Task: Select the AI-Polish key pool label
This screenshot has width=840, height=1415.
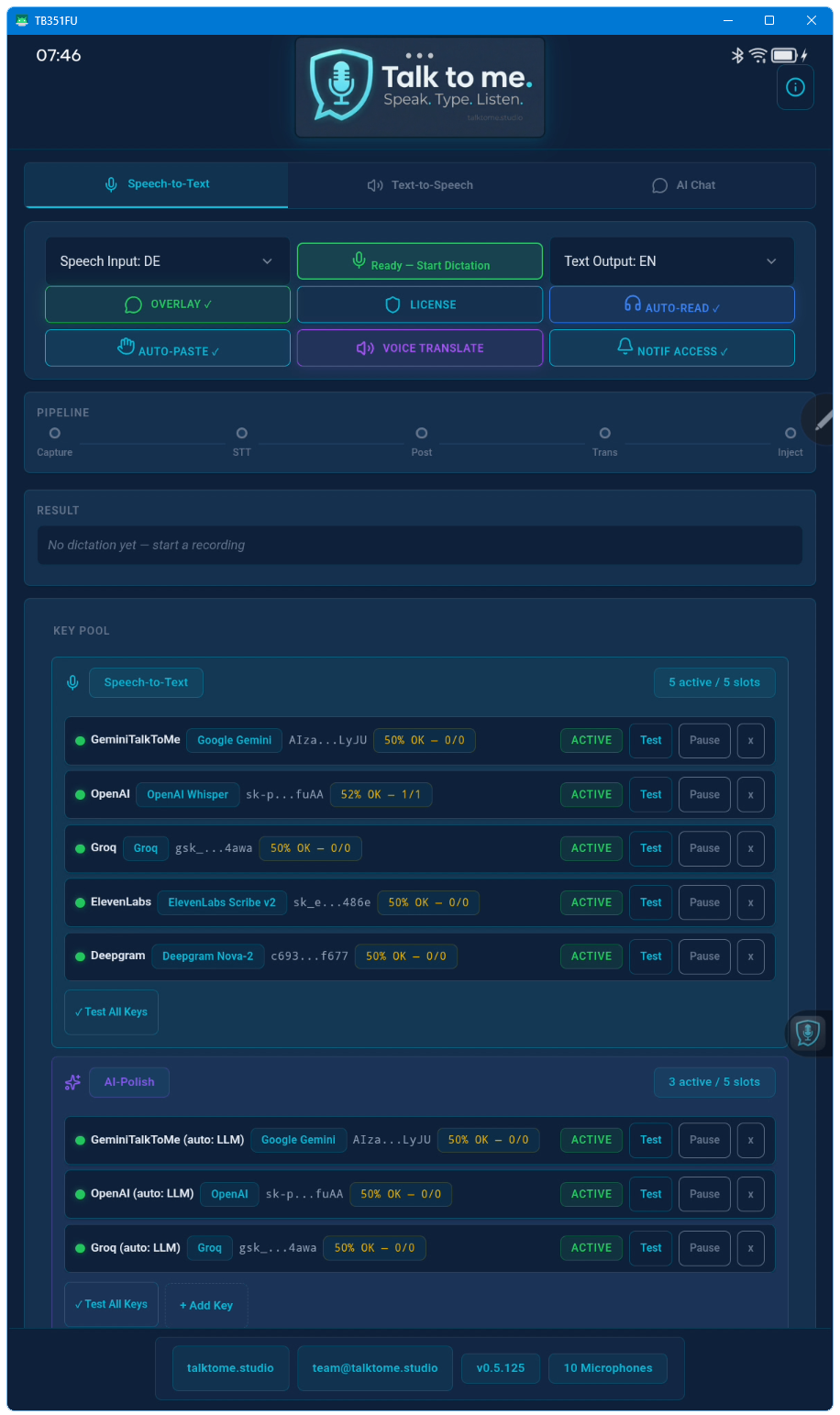Action: [129, 1082]
